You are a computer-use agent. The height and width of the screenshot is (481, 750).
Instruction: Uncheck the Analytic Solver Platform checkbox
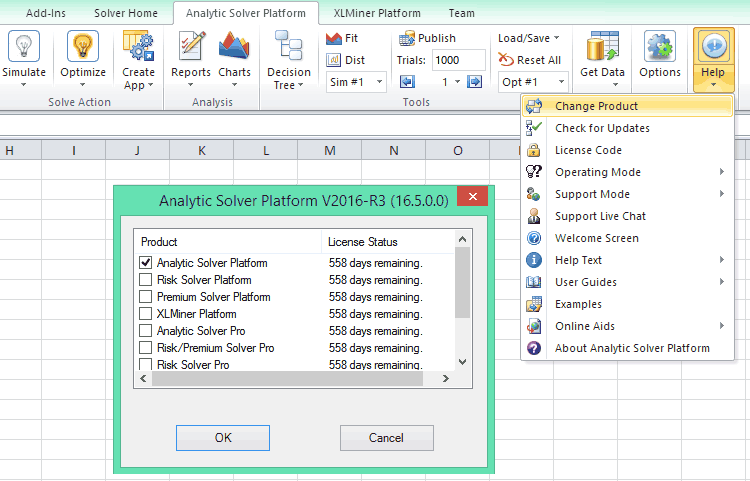pyautogui.click(x=146, y=263)
